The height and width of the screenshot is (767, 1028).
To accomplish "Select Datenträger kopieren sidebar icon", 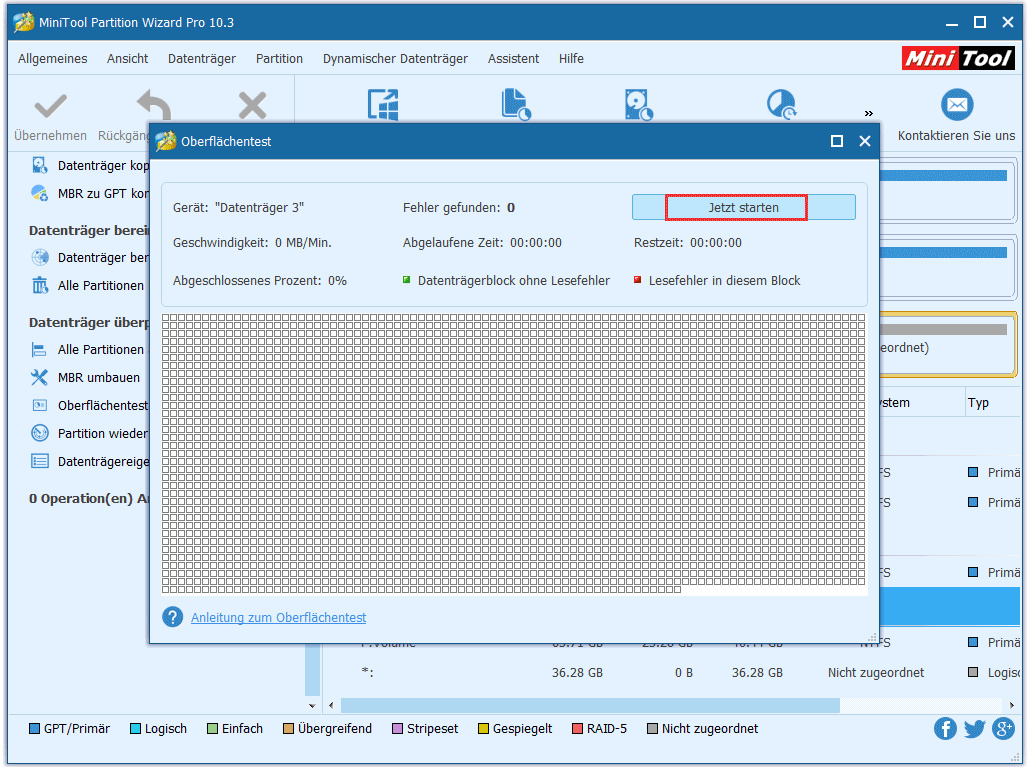I will (x=40, y=165).
